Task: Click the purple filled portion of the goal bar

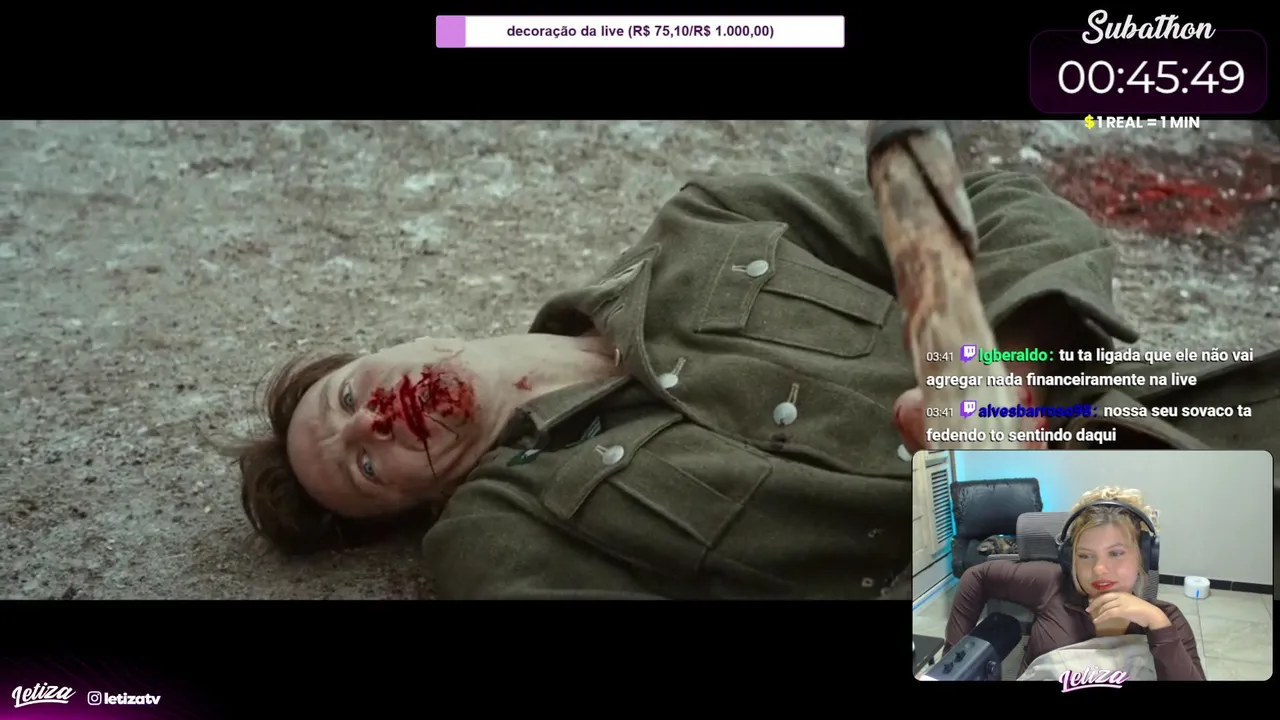Action: click(x=451, y=31)
